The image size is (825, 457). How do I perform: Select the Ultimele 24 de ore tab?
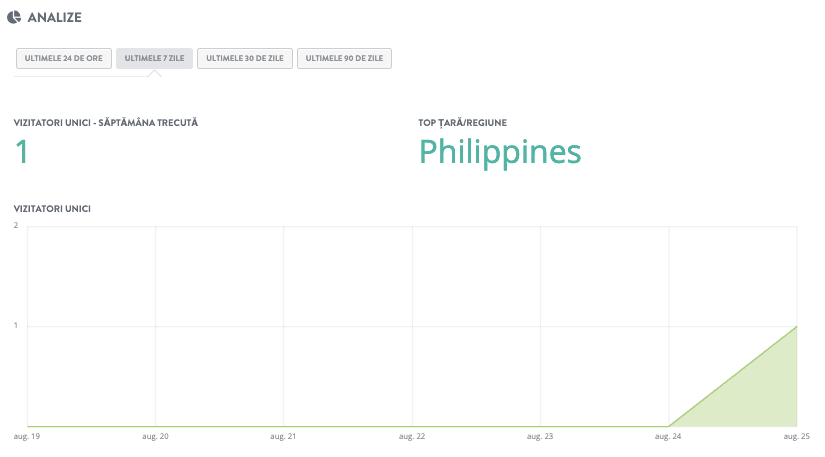coord(64,59)
